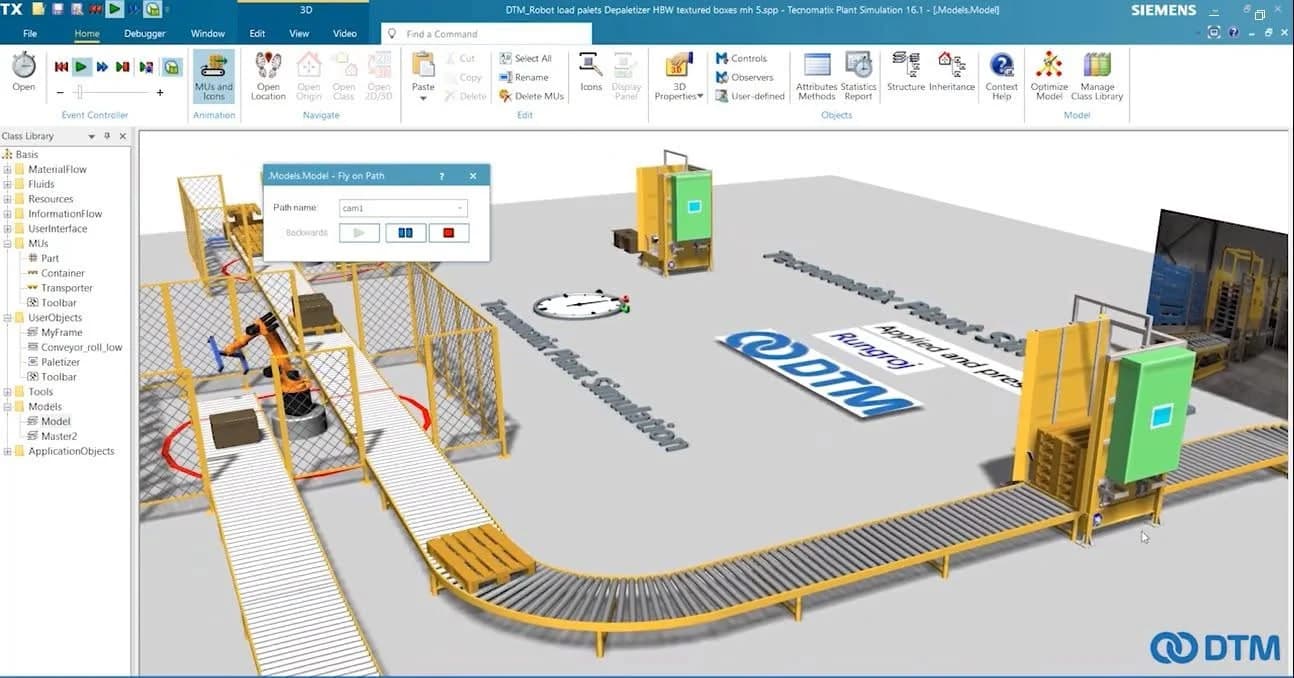Select Master2 under Models
The width and height of the screenshot is (1294, 678).
click(51, 436)
